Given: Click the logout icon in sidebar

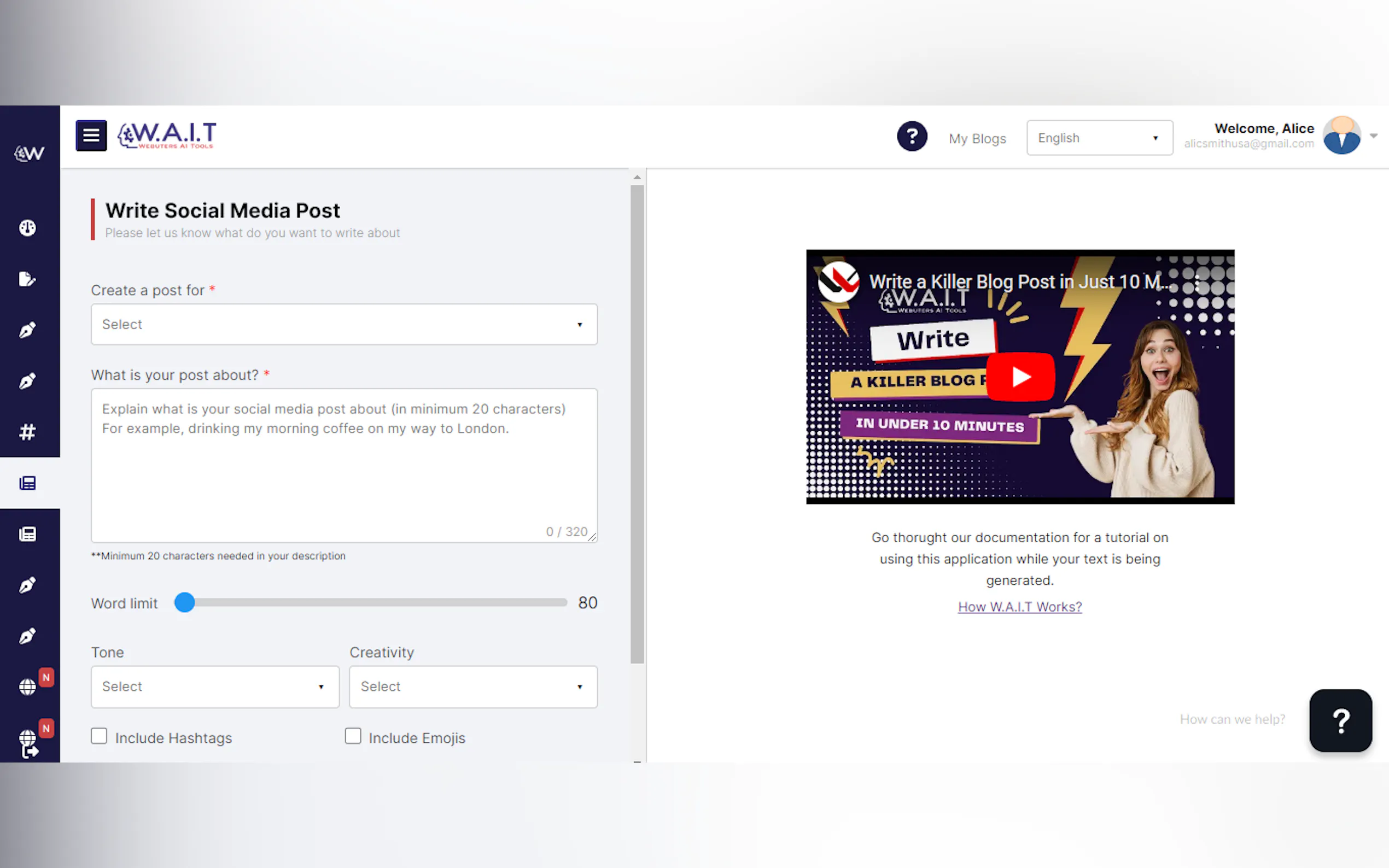Looking at the screenshot, I should point(30,751).
